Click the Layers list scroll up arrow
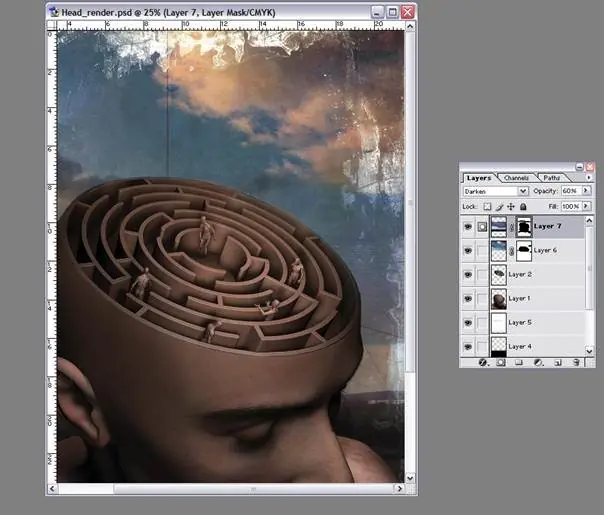This screenshot has width=604, height=515. (x=589, y=220)
